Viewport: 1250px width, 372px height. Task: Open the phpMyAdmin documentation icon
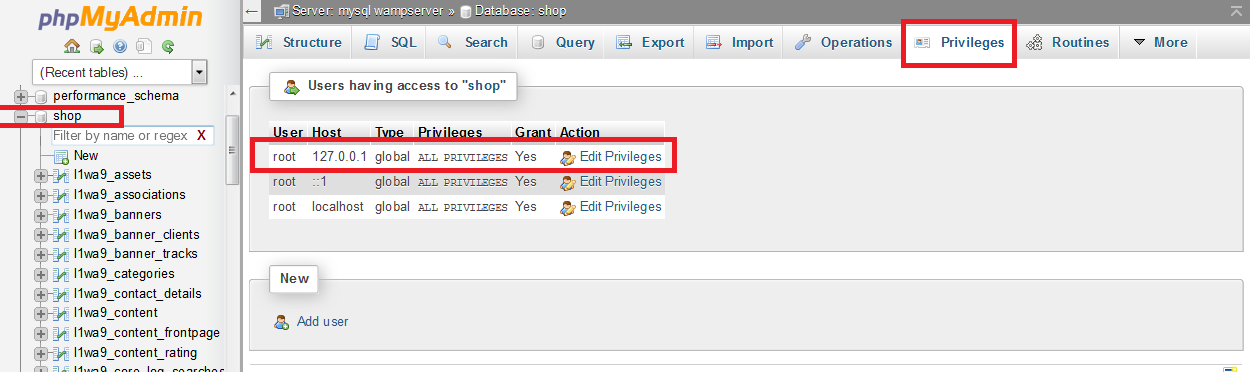coord(120,46)
